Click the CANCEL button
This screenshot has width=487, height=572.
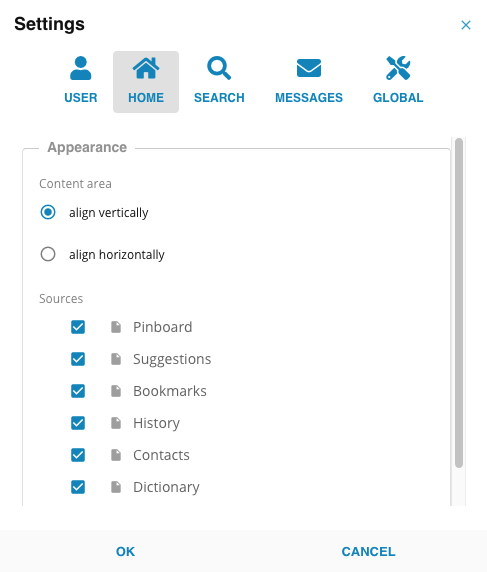[x=368, y=552]
